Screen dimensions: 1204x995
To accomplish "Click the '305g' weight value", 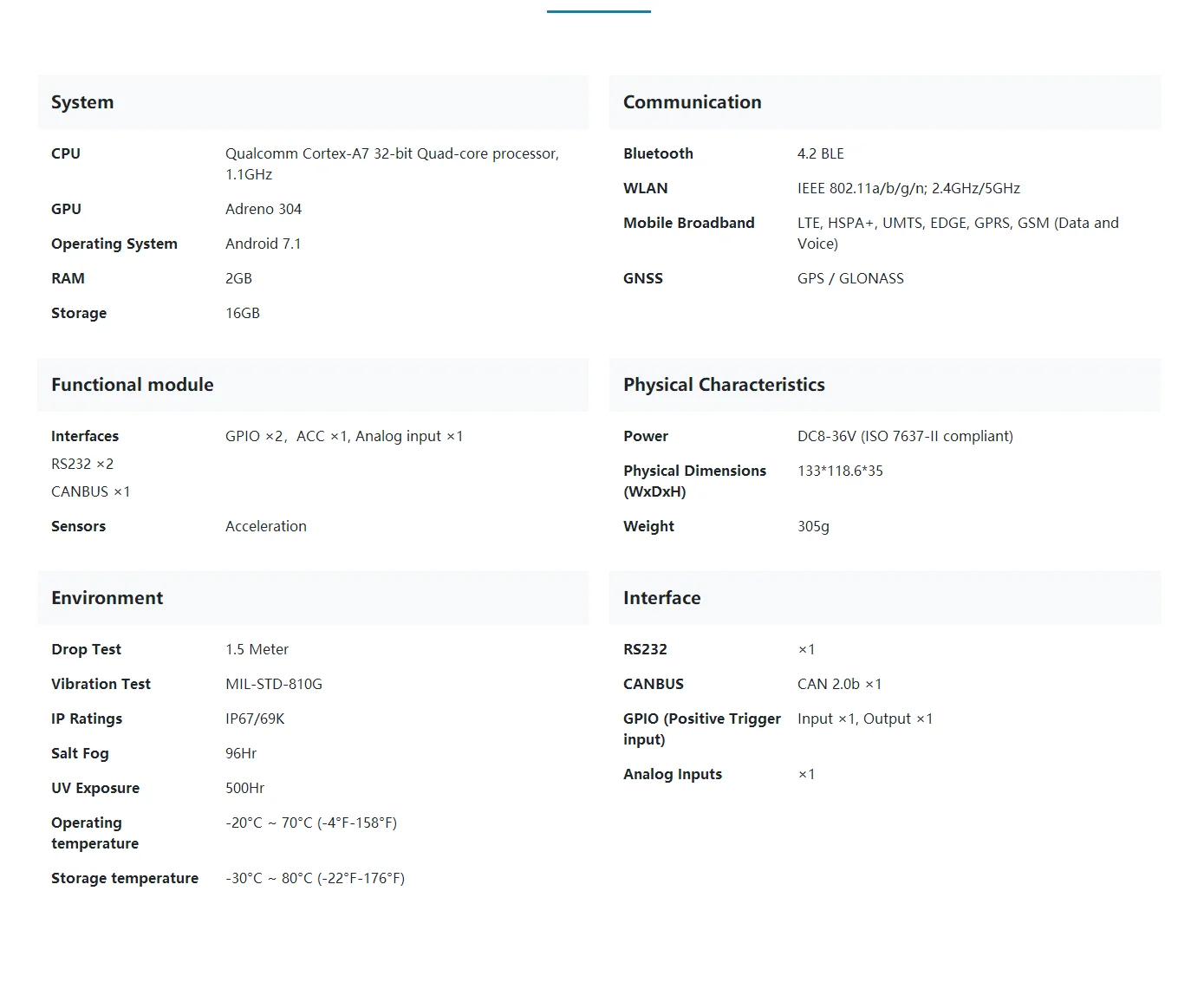I will click(x=813, y=526).
